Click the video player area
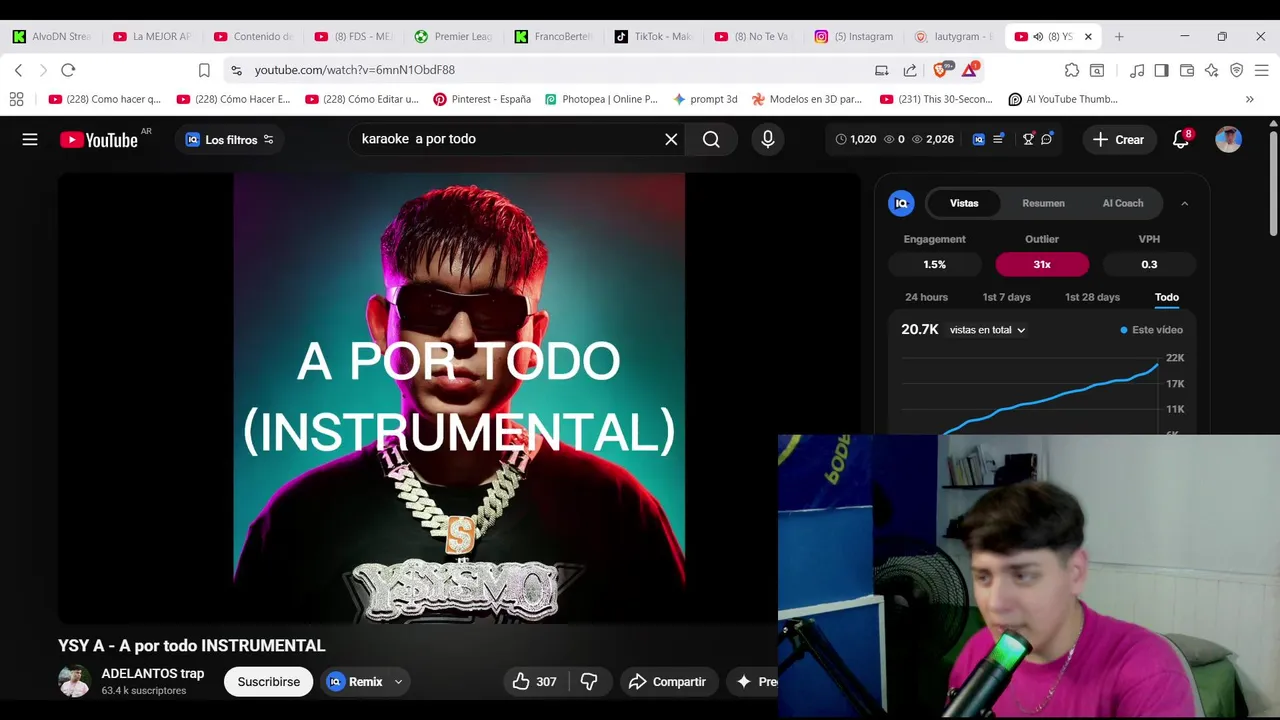1280x720 pixels. (459, 398)
